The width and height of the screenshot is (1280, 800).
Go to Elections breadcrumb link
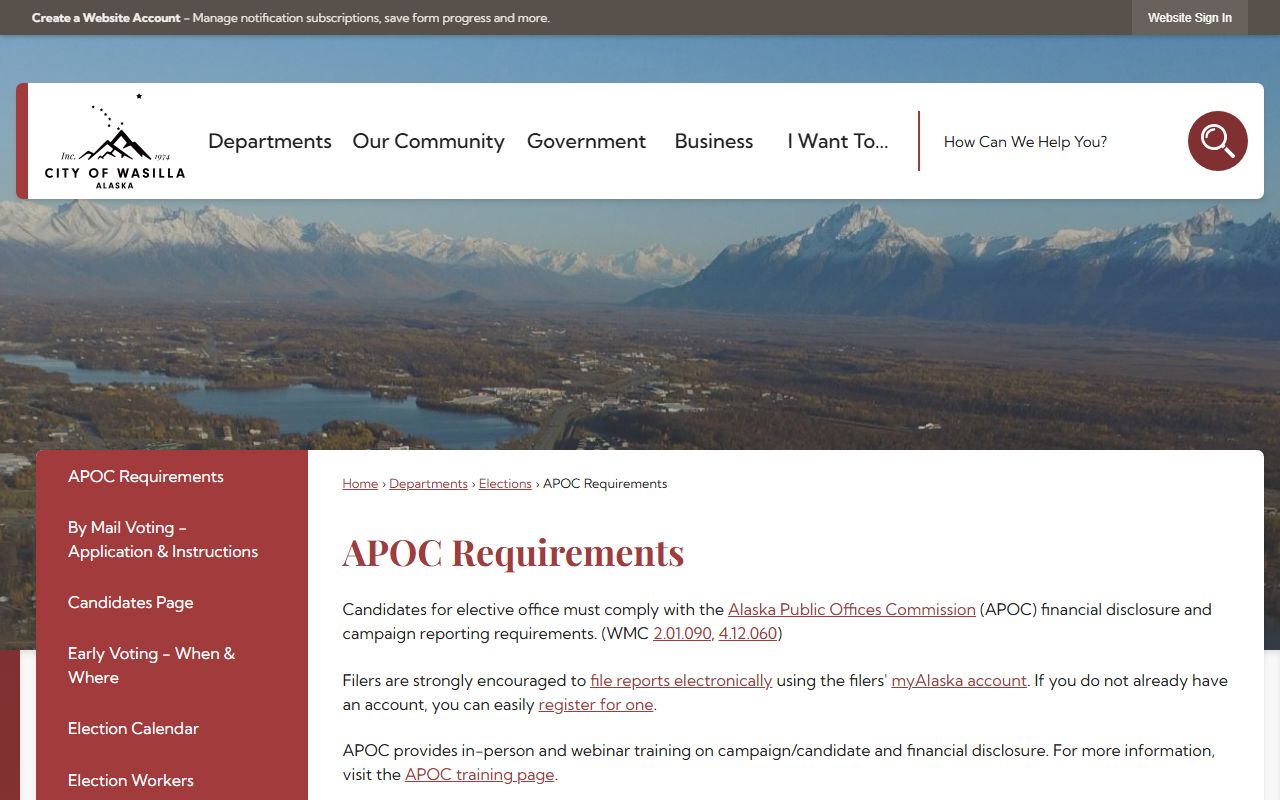point(505,484)
